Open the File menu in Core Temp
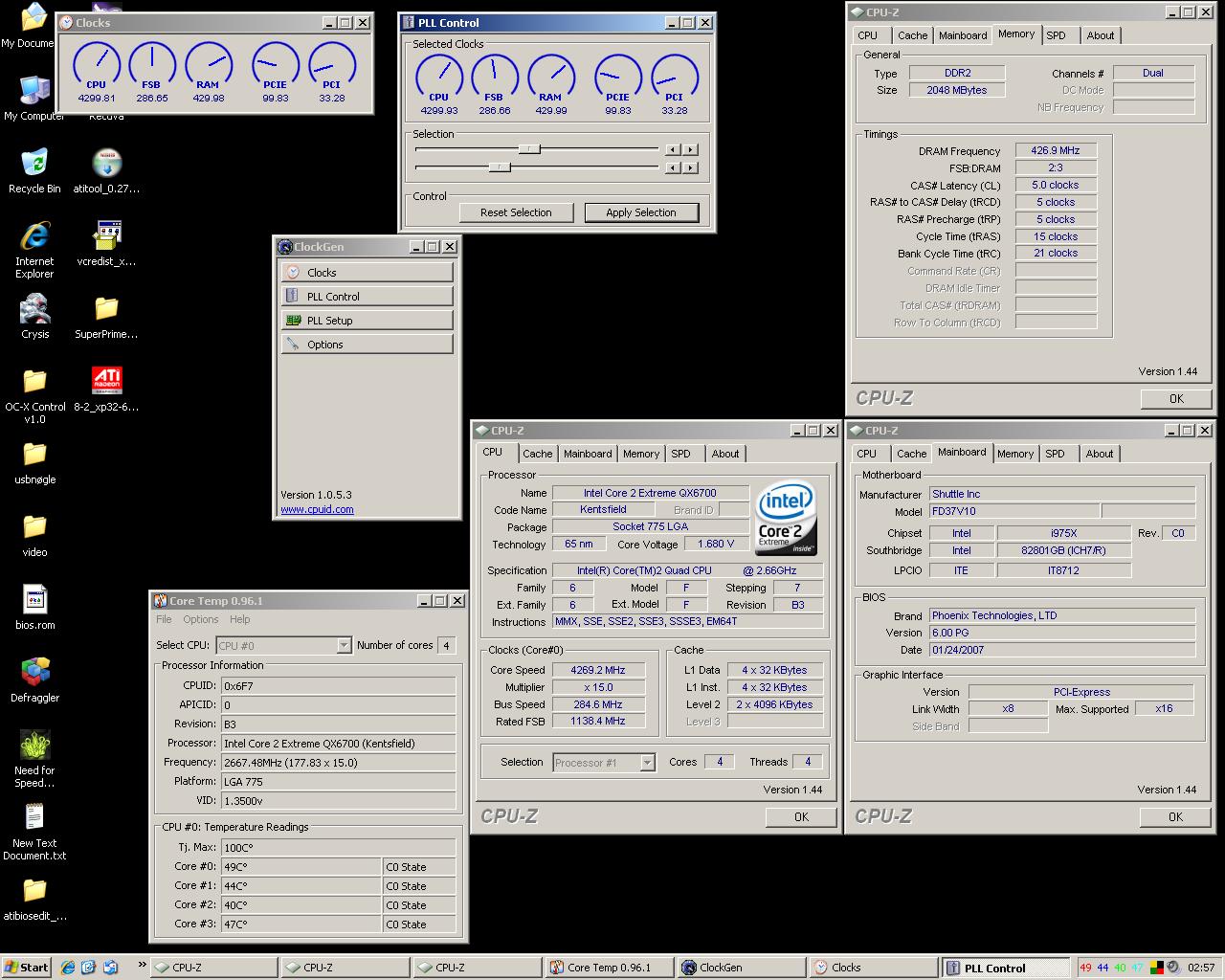Viewport: 1225px width, 980px height. pyautogui.click(x=164, y=619)
